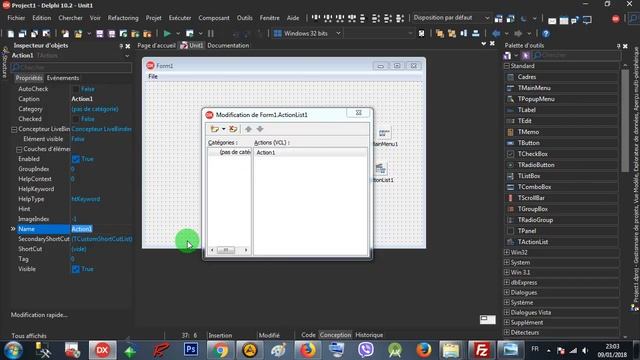This screenshot has height=360, width=640.
Task: Click the ShortCut property value (vide)
Action: [x=79, y=249]
